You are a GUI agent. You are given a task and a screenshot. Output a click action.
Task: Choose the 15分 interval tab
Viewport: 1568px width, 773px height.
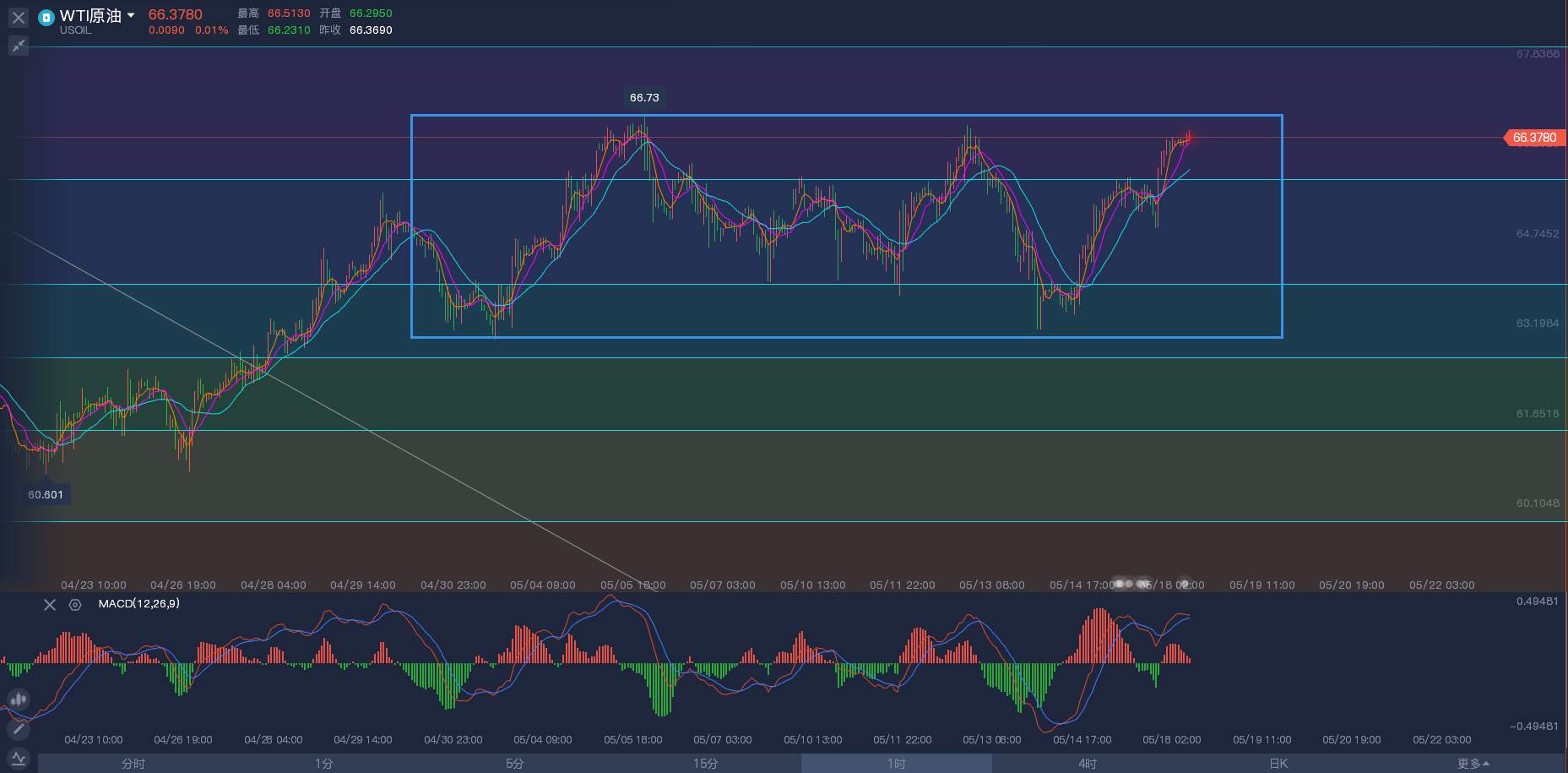coord(706,764)
